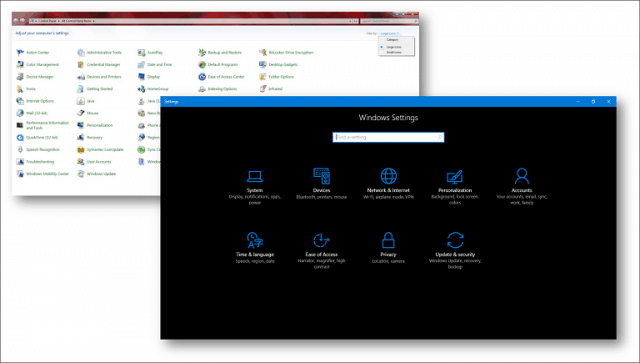Open Internet Options in Control Panel
Image resolution: width=640 pixels, height=363 pixels.
coord(35,101)
